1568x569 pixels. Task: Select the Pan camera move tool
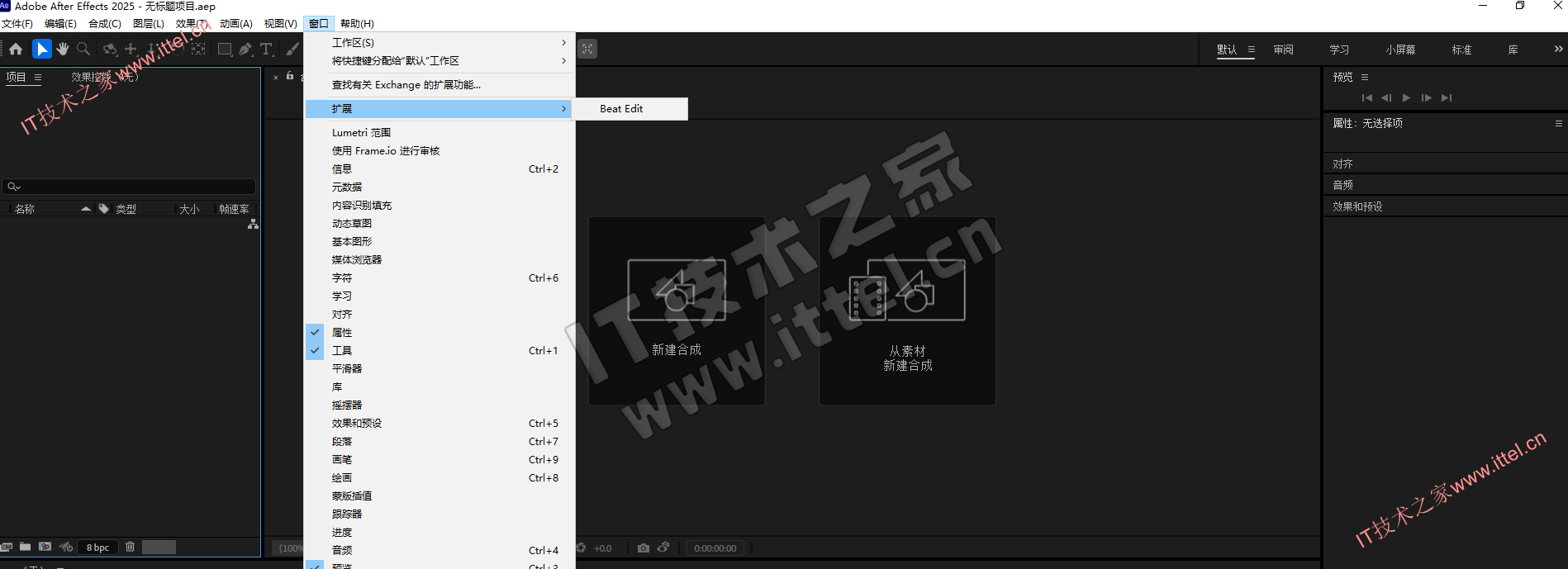[x=131, y=50]
